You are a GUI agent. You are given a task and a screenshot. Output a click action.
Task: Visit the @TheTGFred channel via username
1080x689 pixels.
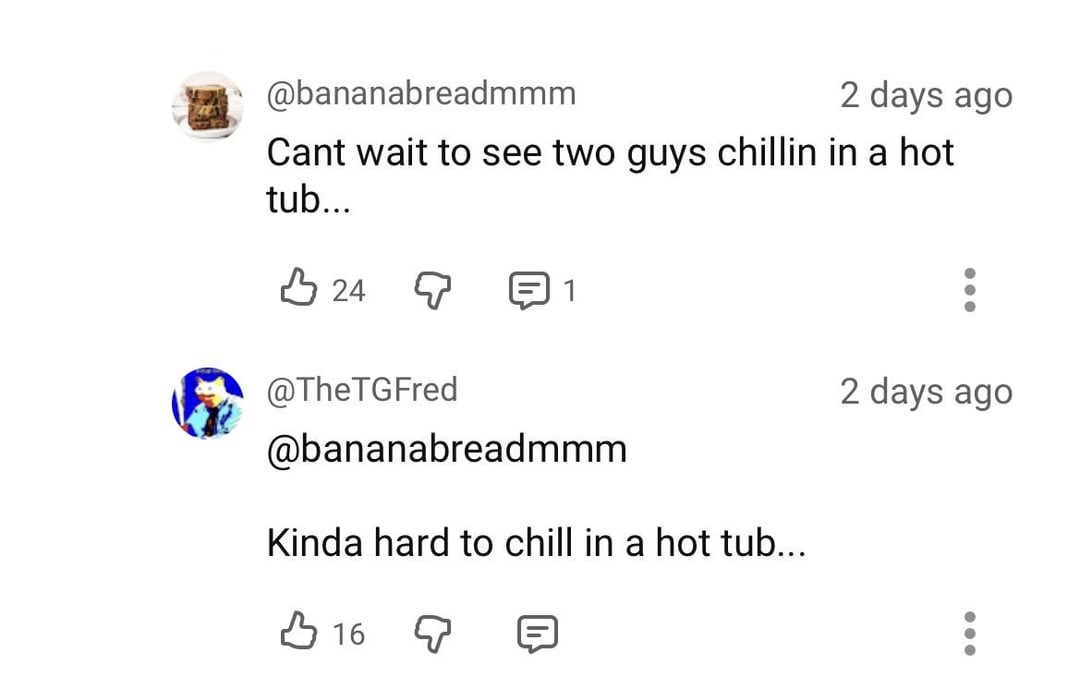coord(361,390)
